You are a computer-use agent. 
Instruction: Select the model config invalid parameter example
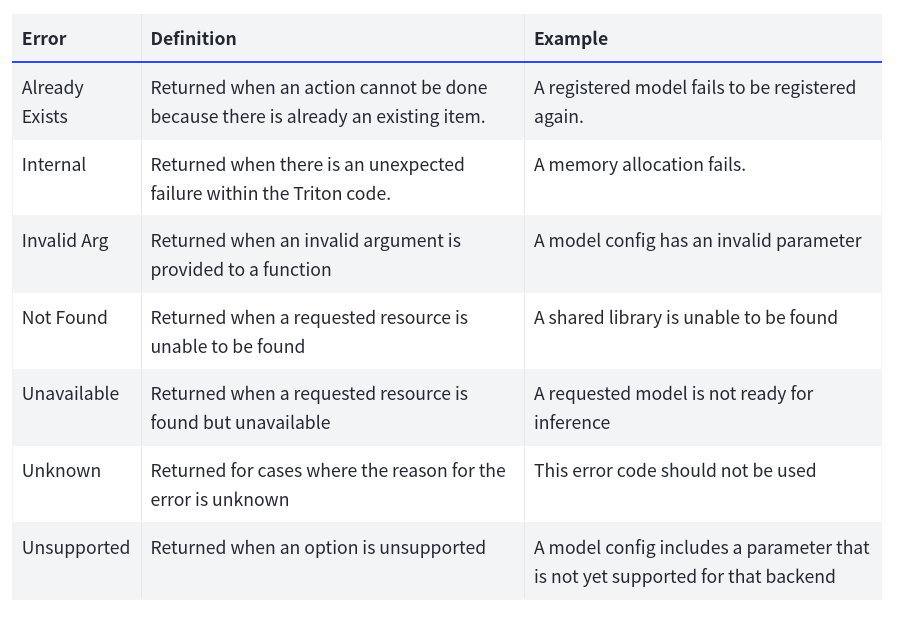click(x=697, y=241)
